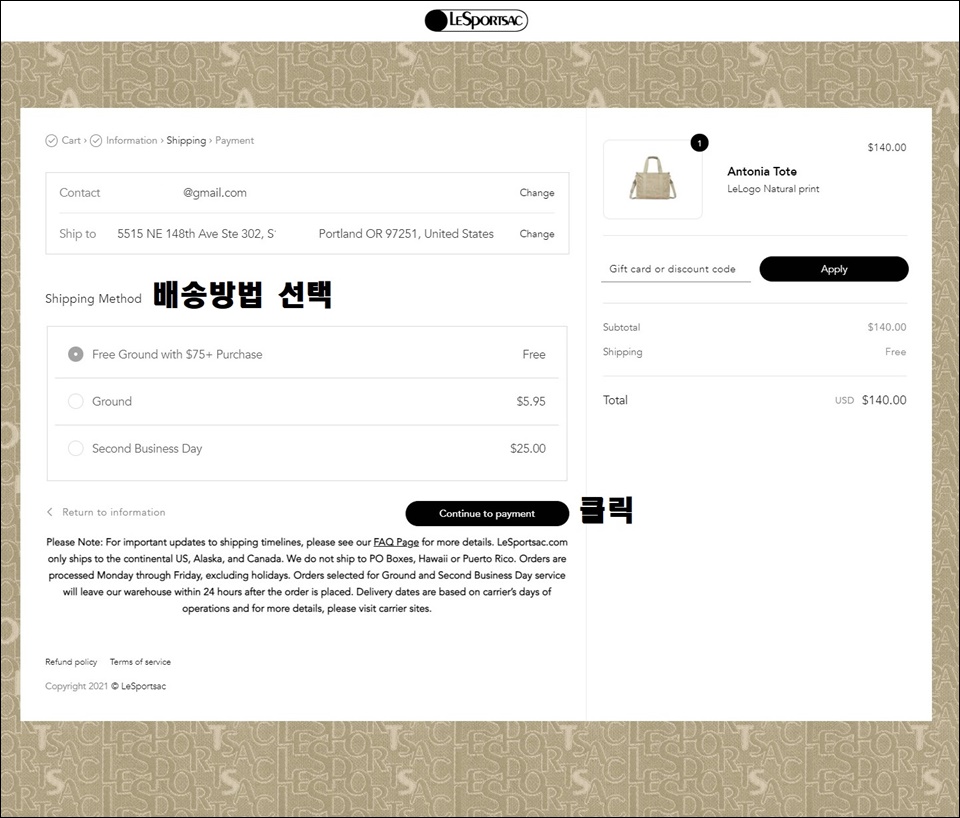Click the item quantity badge on the tote
The width and height of the screenshot is (960, 818).
(x=699, y=143)
